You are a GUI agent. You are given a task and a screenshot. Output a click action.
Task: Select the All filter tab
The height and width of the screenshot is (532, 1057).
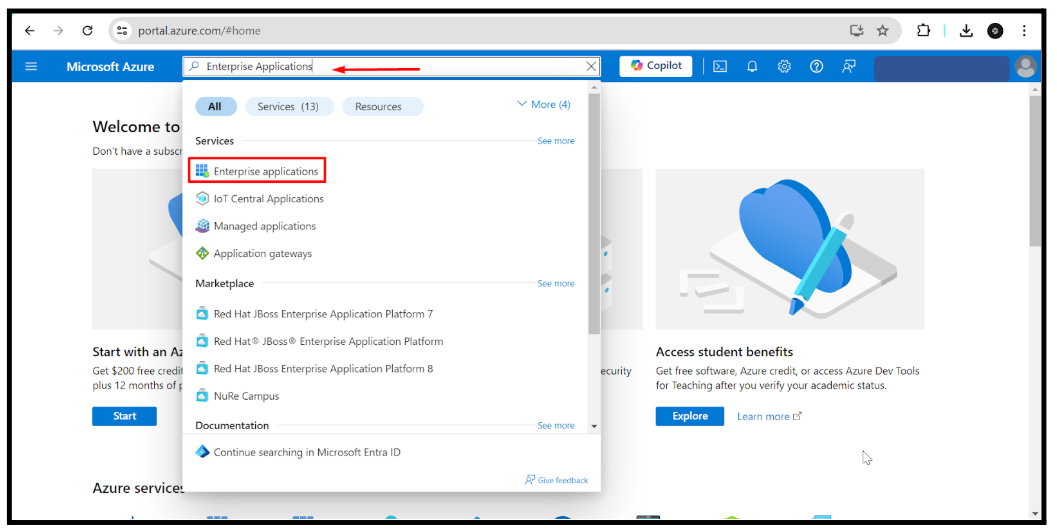pos(215,107)
